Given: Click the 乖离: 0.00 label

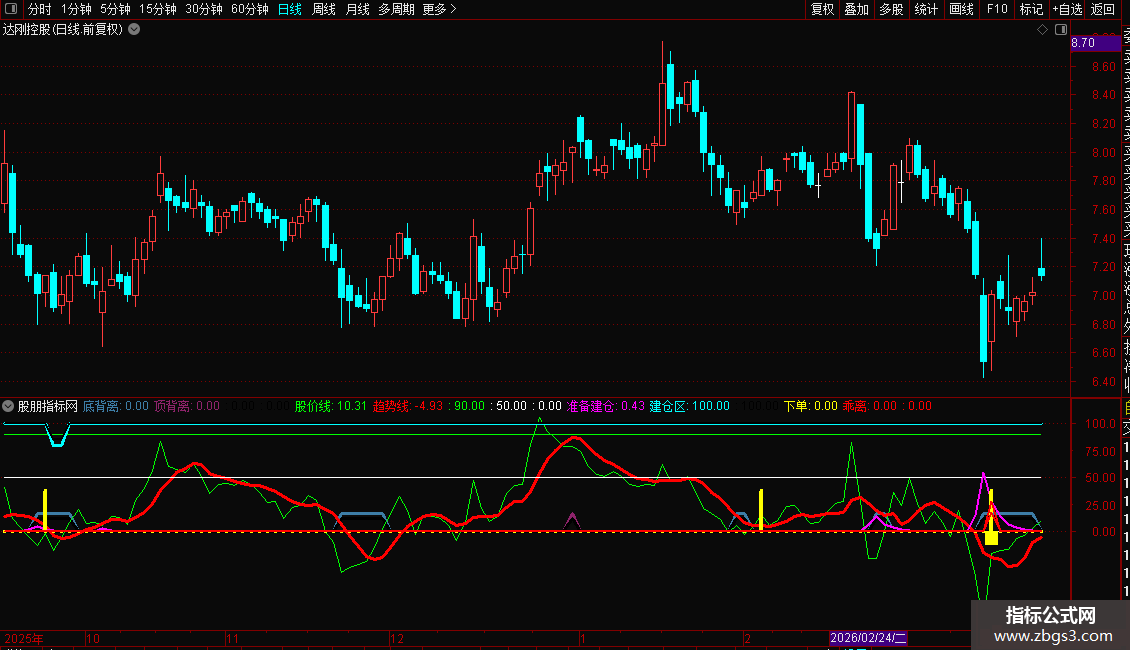Looking at the screenshot, I should 869,406.
